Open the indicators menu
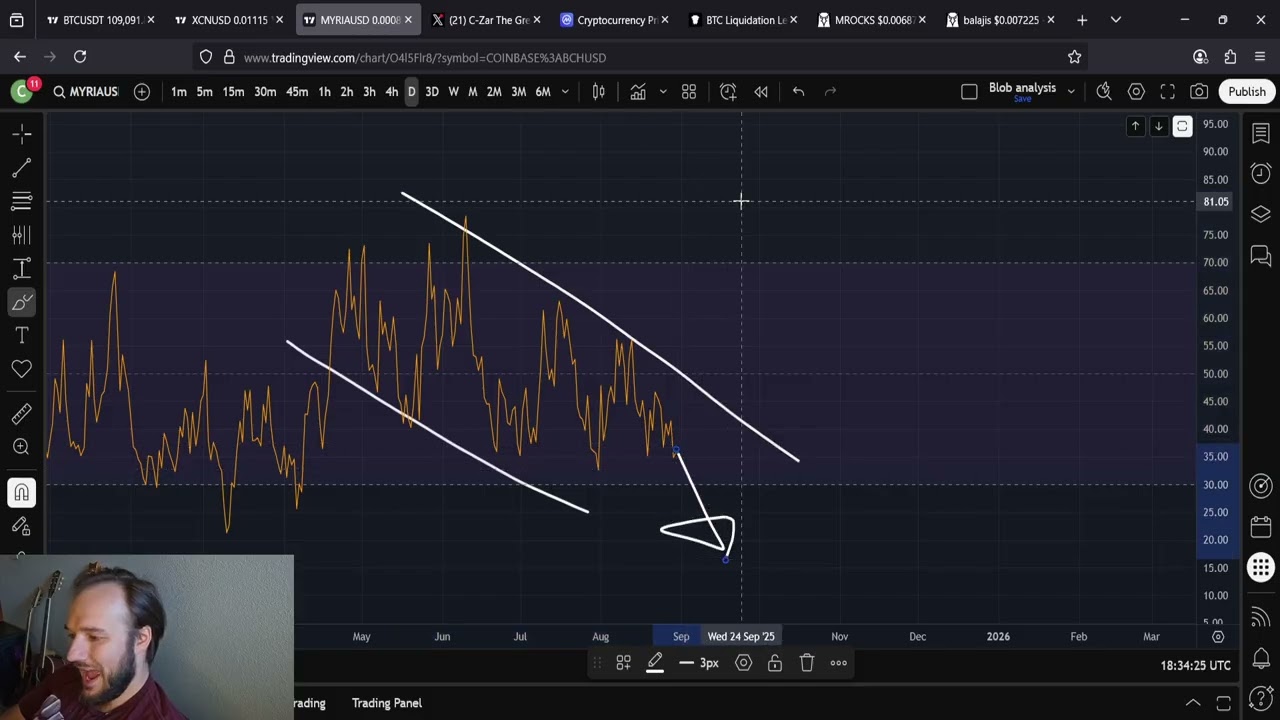The width and height of the screenshot is (1280, 720). coord(638,91)
